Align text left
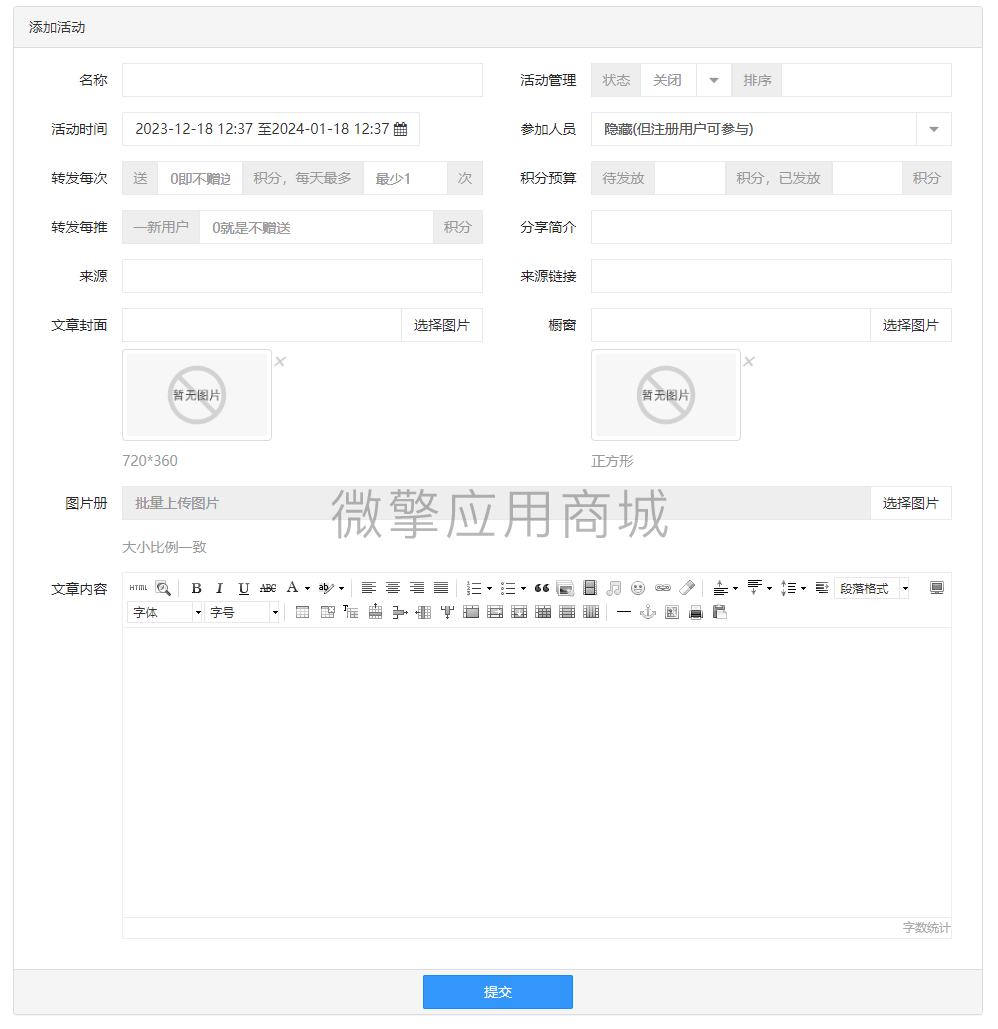The image size is (998, 1029). [x=369, y=588]
